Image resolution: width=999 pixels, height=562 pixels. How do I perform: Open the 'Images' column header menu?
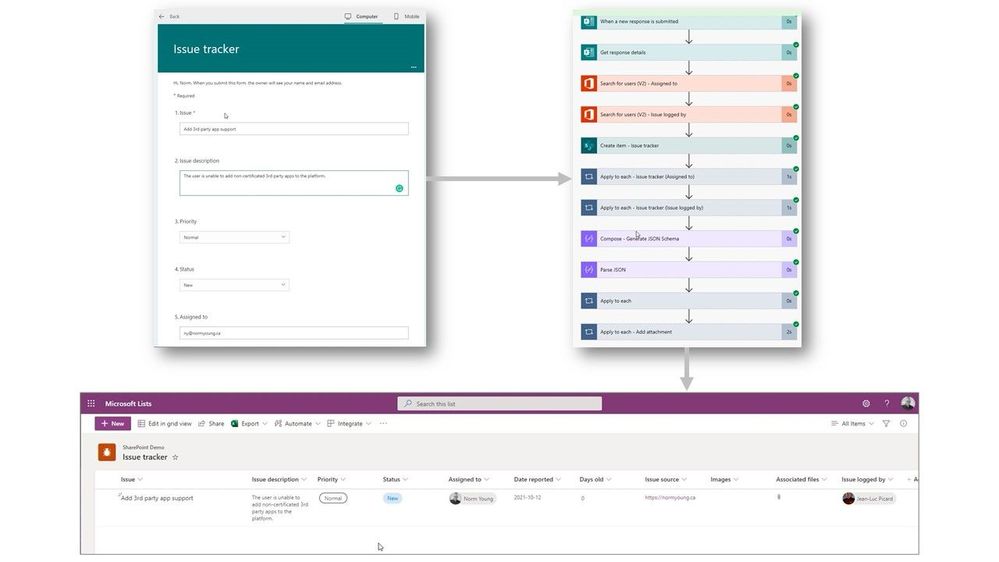pyautogui.click(x=724, y=479)
